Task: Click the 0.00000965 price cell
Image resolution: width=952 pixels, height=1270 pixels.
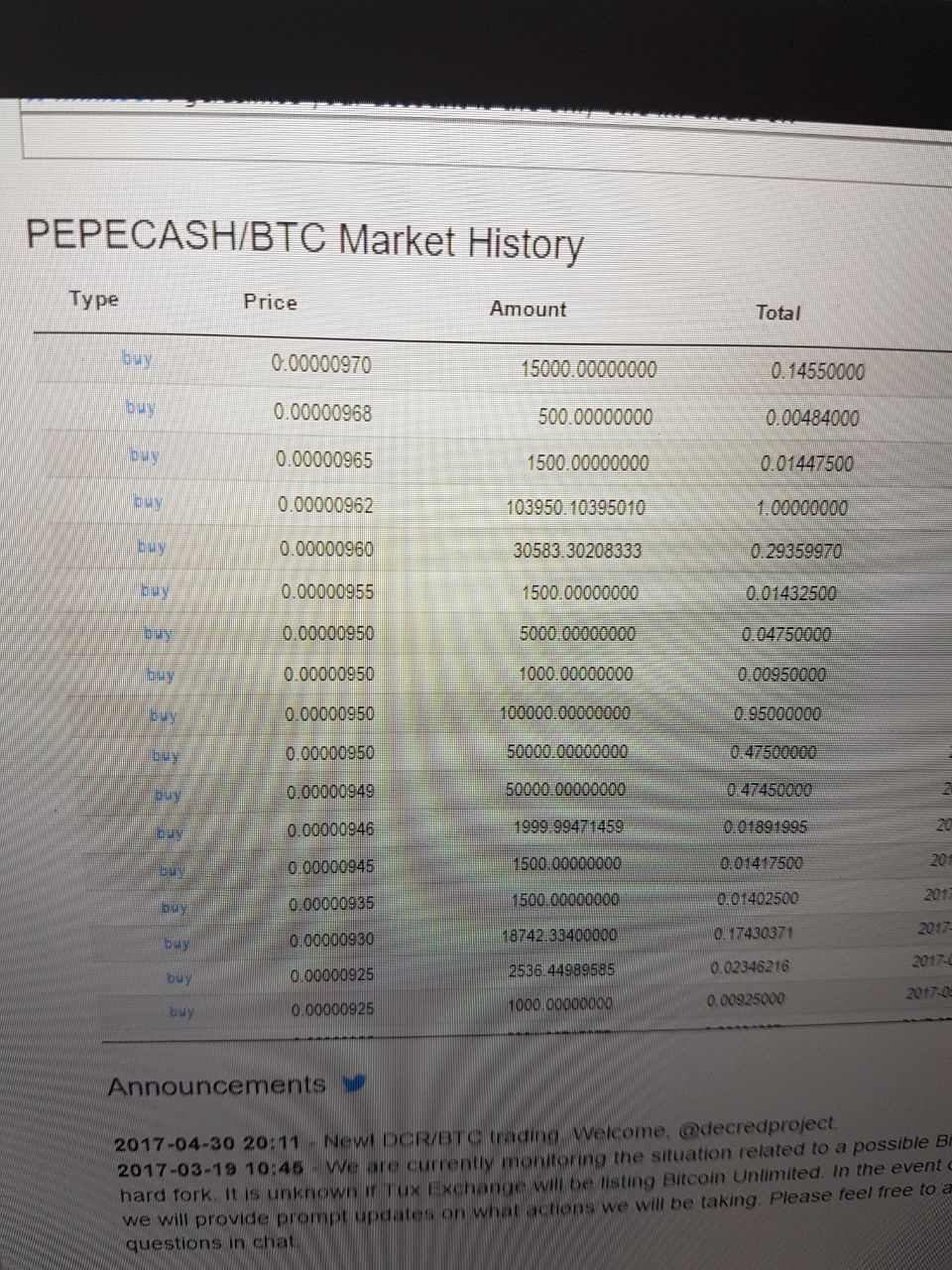Action: click(x=324, y=458)
